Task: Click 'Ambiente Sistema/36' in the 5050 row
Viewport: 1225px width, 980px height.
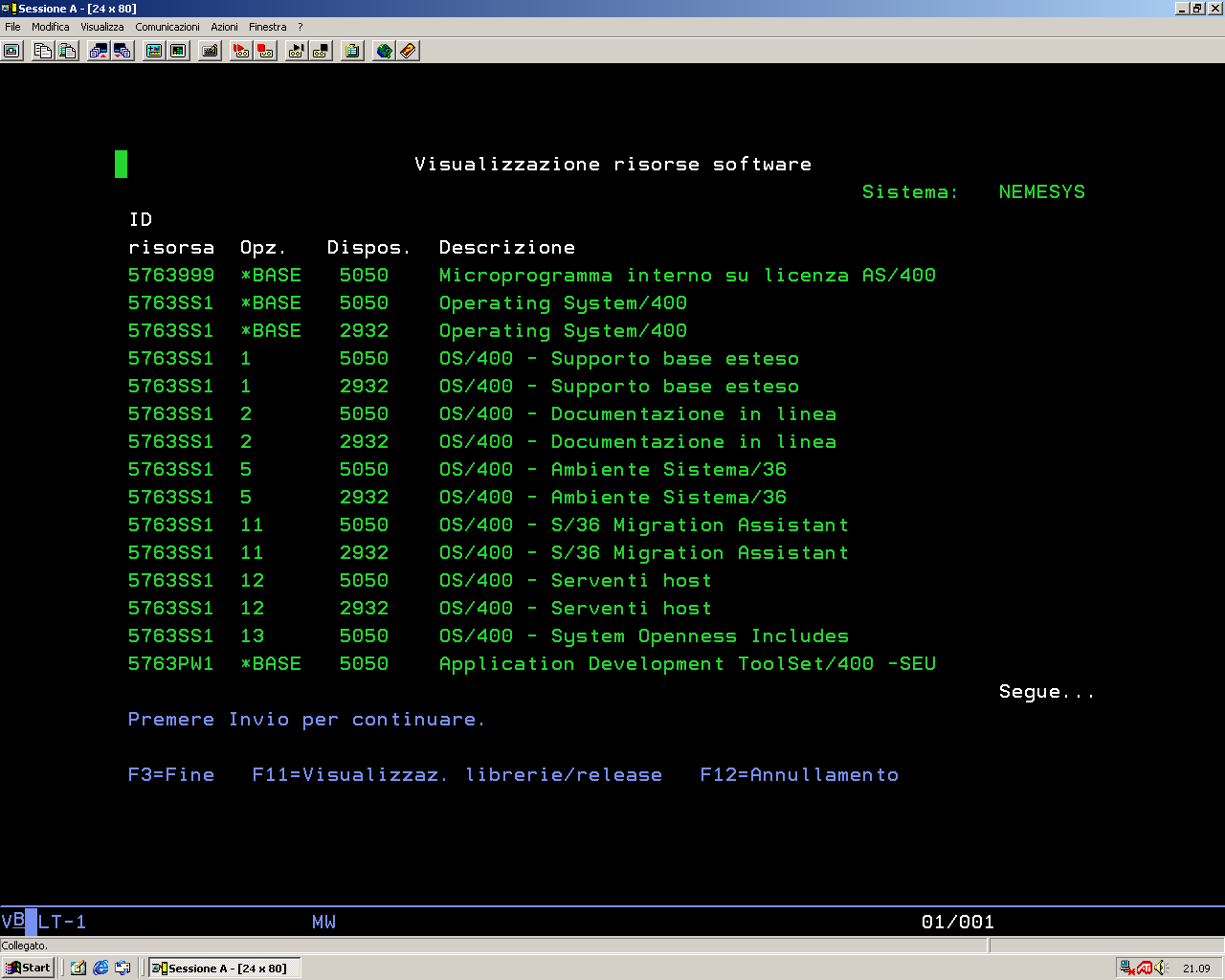Action: (x=669, y=469)
